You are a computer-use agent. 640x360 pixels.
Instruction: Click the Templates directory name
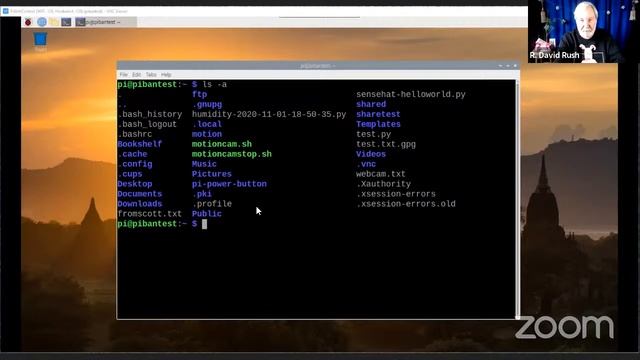coord(378,124)
